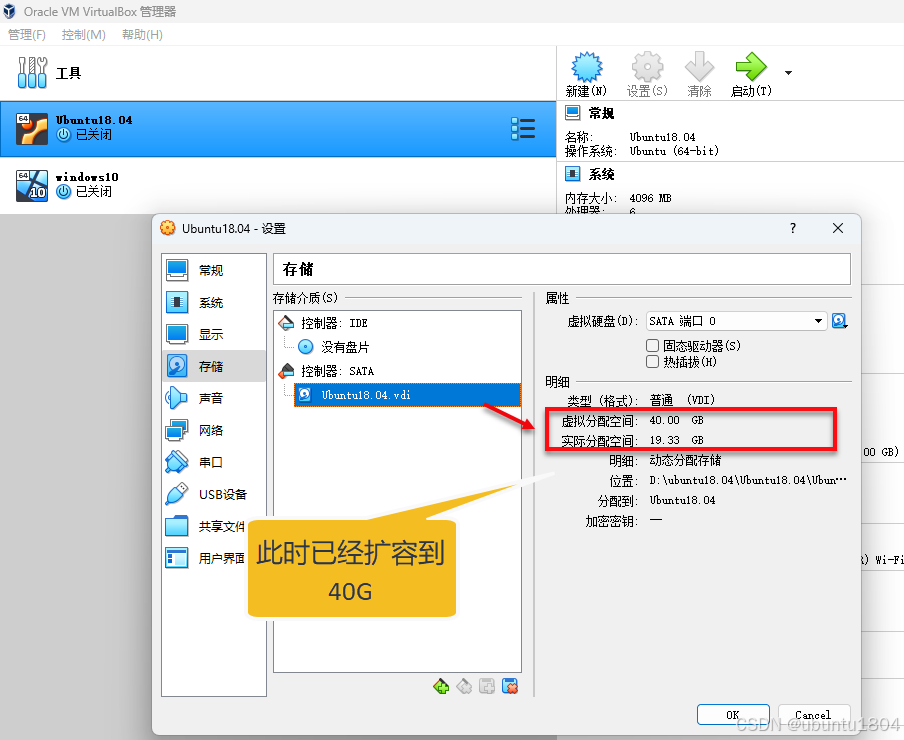Close the Ubuntu18.04 设置 dialog

coord(838,228)
